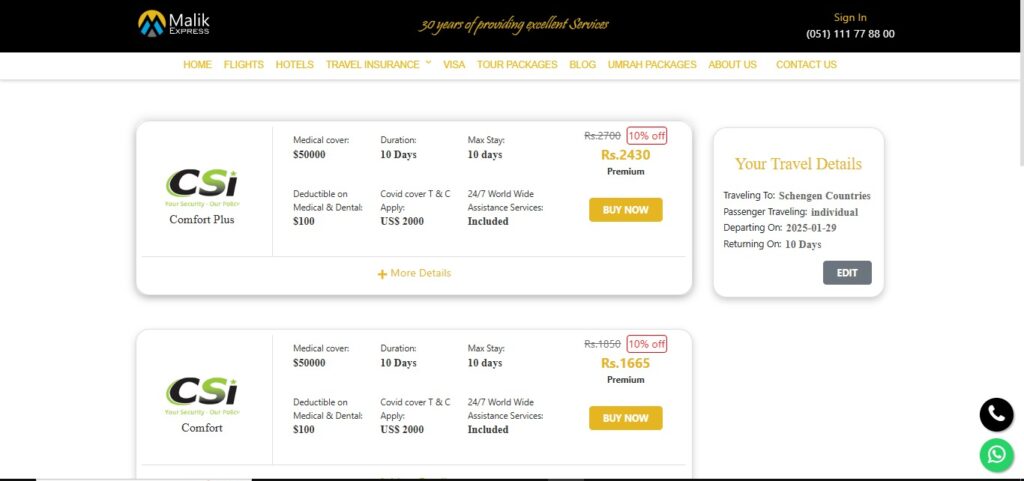Select Visa in the navigation bar
1024x481 pixels.
click(x=454, y=65)
